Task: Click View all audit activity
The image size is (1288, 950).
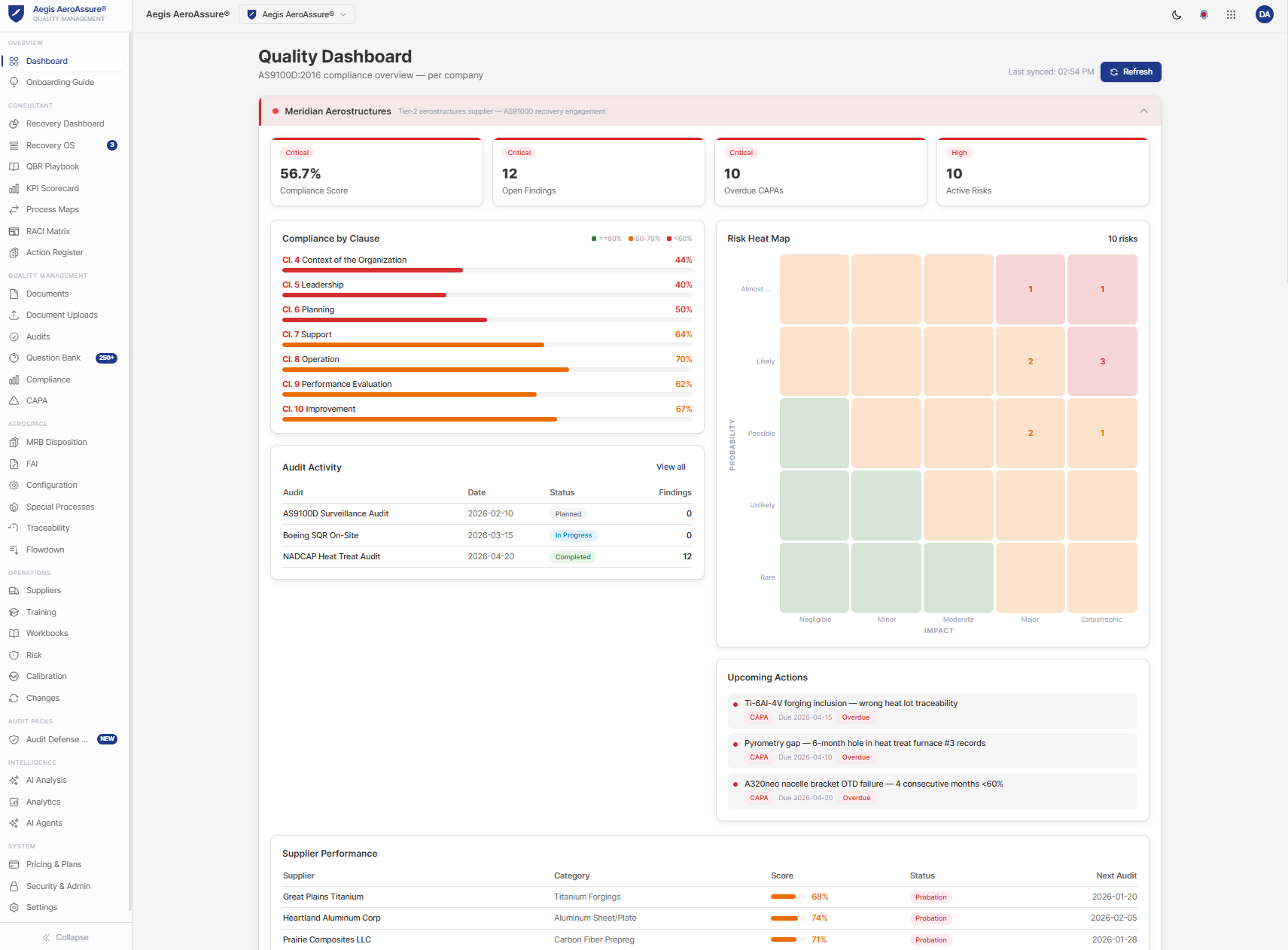Action: tap(671, 467)
